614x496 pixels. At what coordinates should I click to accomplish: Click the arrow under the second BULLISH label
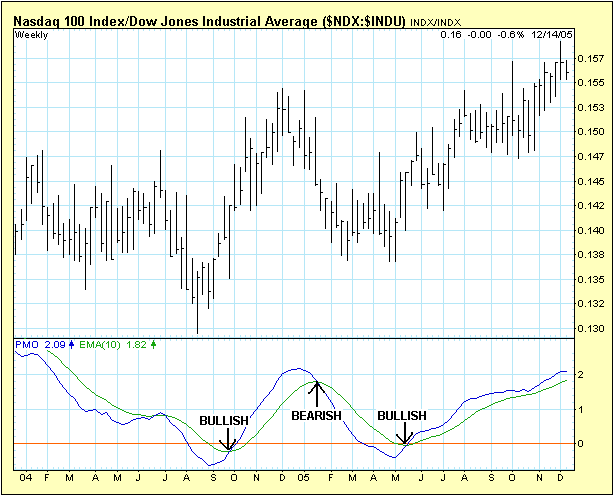pyautogui.click(x=403, y=434)
